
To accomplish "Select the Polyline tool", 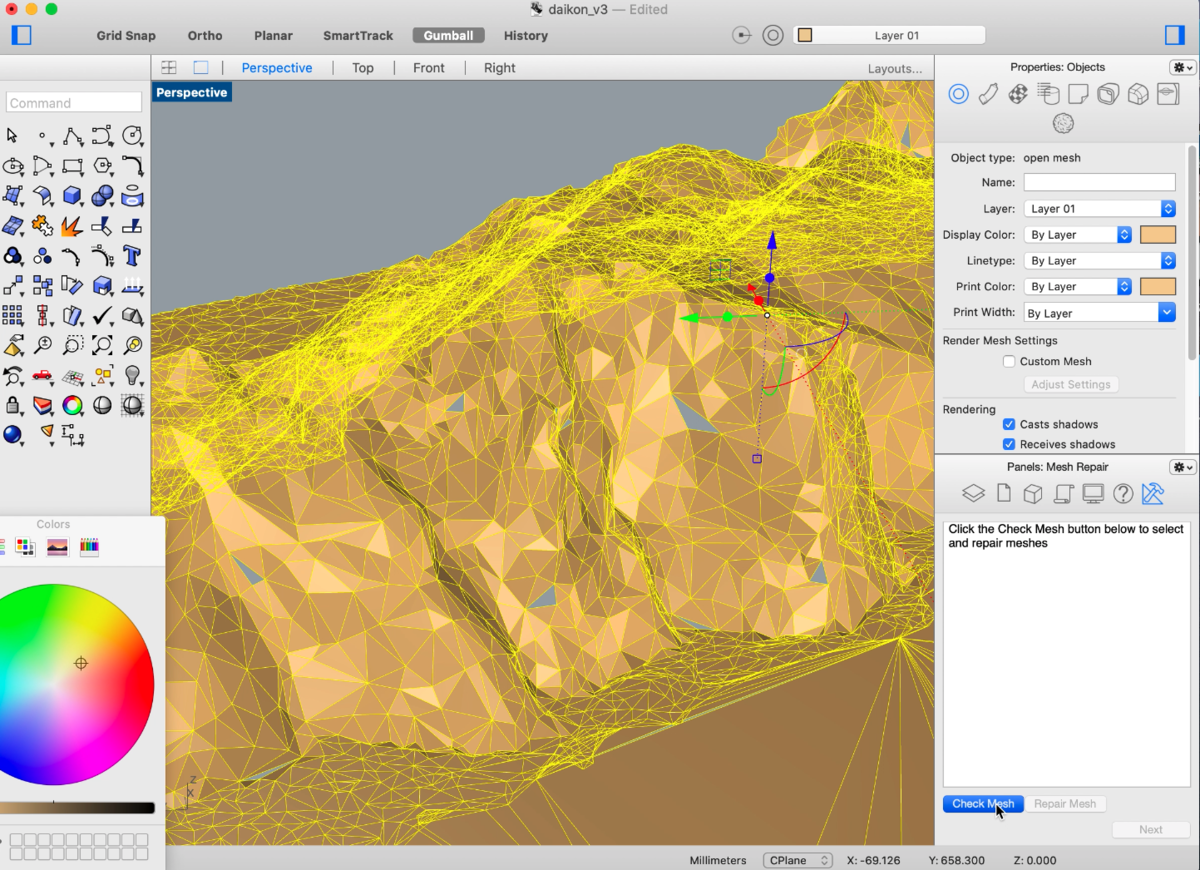I will click(x=72, y=136).
